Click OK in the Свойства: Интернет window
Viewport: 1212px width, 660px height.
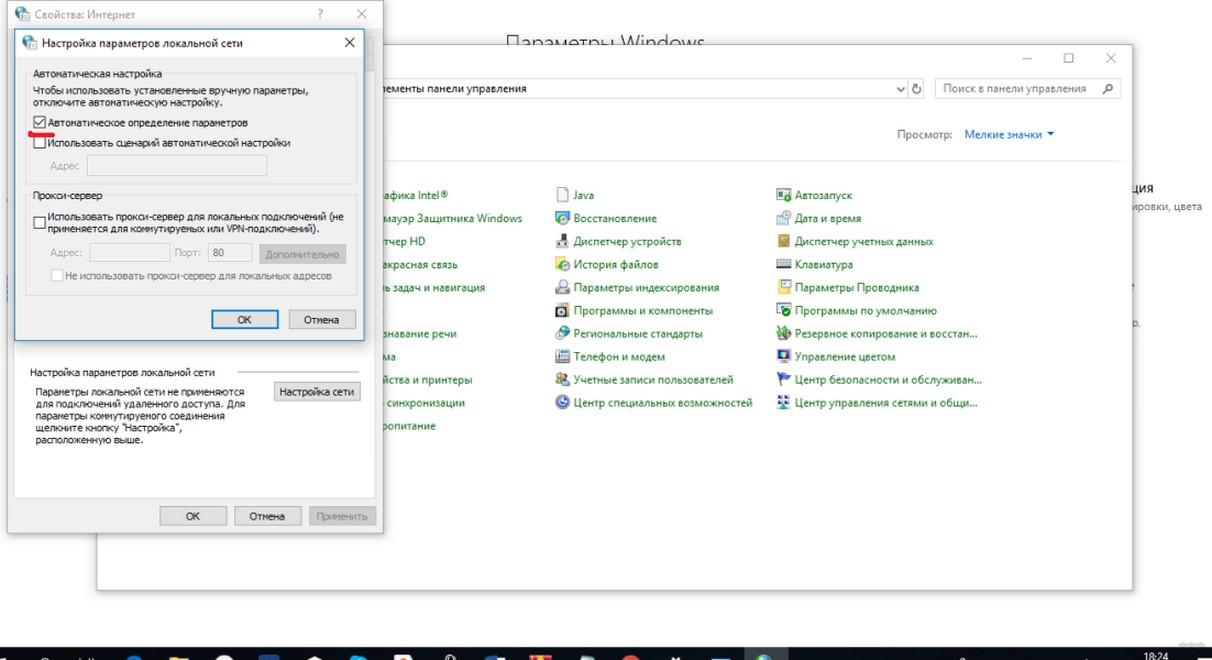point(193,516)
